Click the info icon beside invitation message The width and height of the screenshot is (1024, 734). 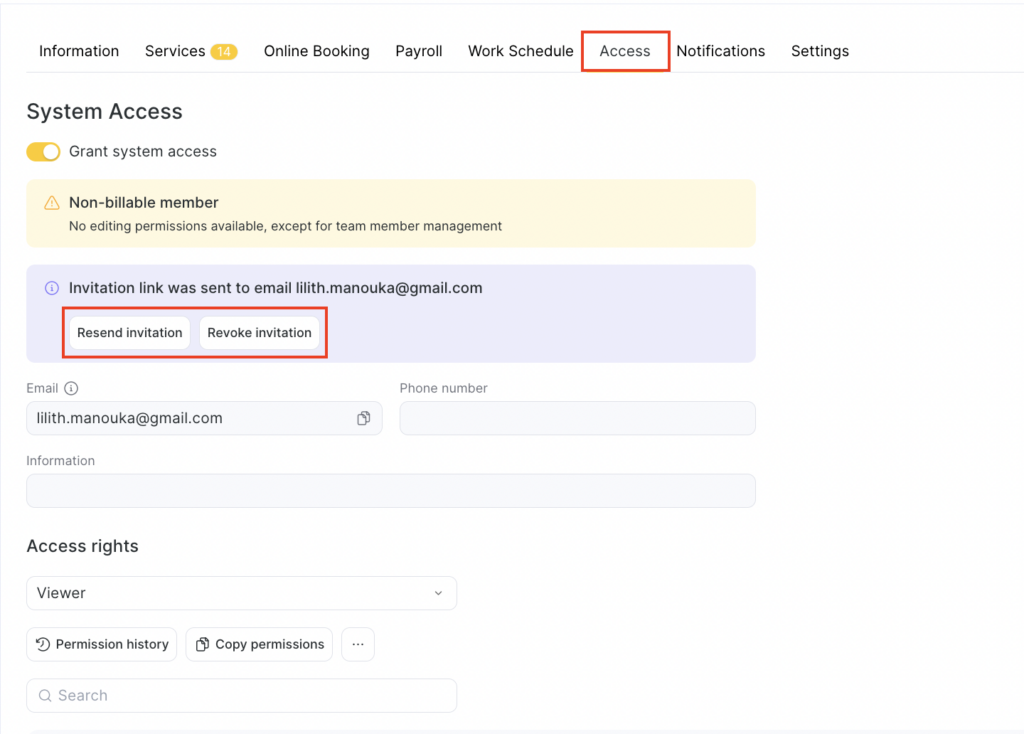(52, 288)
